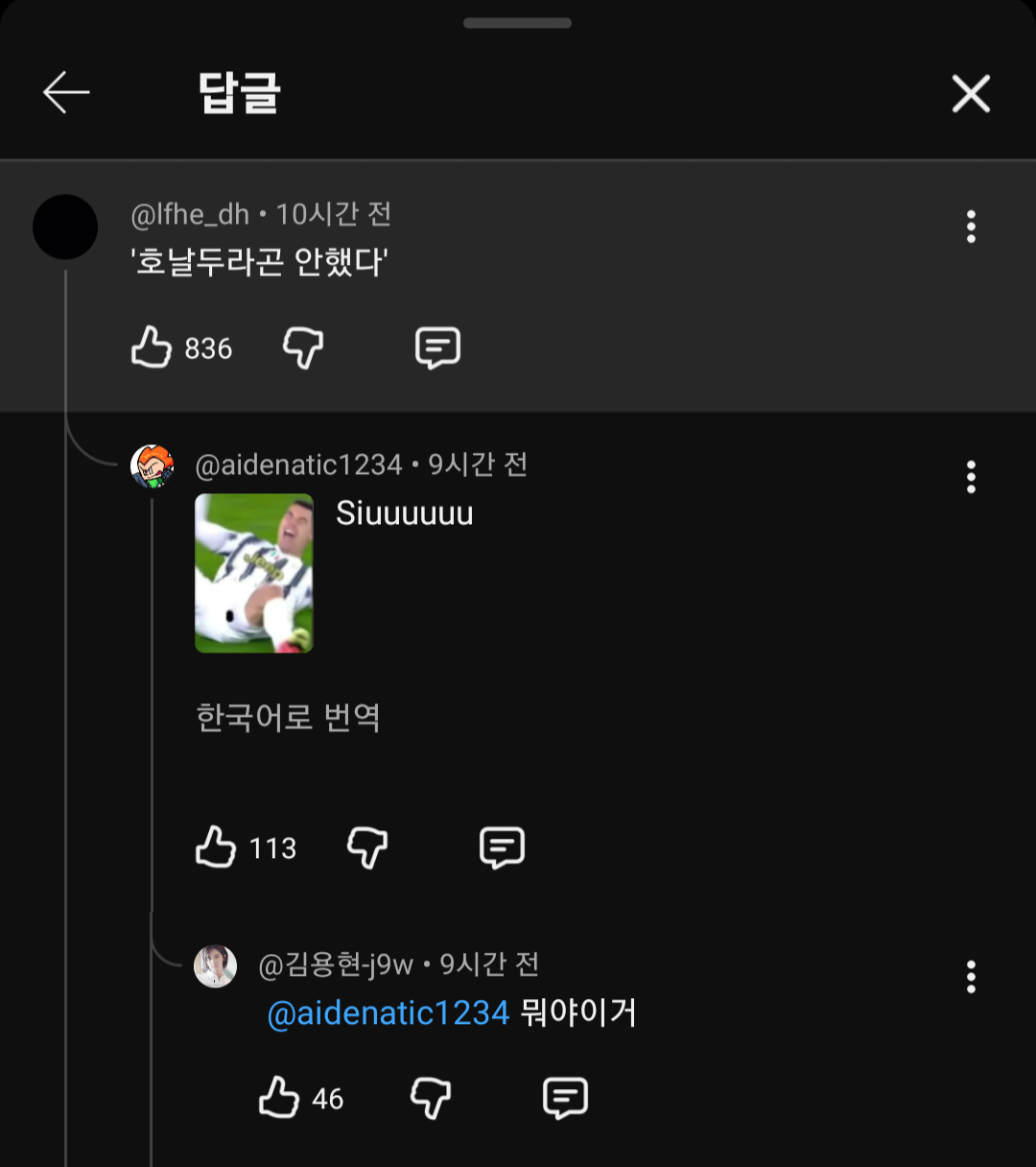Image resolution: width=1036 pixels, height=1167 pixels.
Task: Like the Siuuuuuu reply
Action: 216,847
